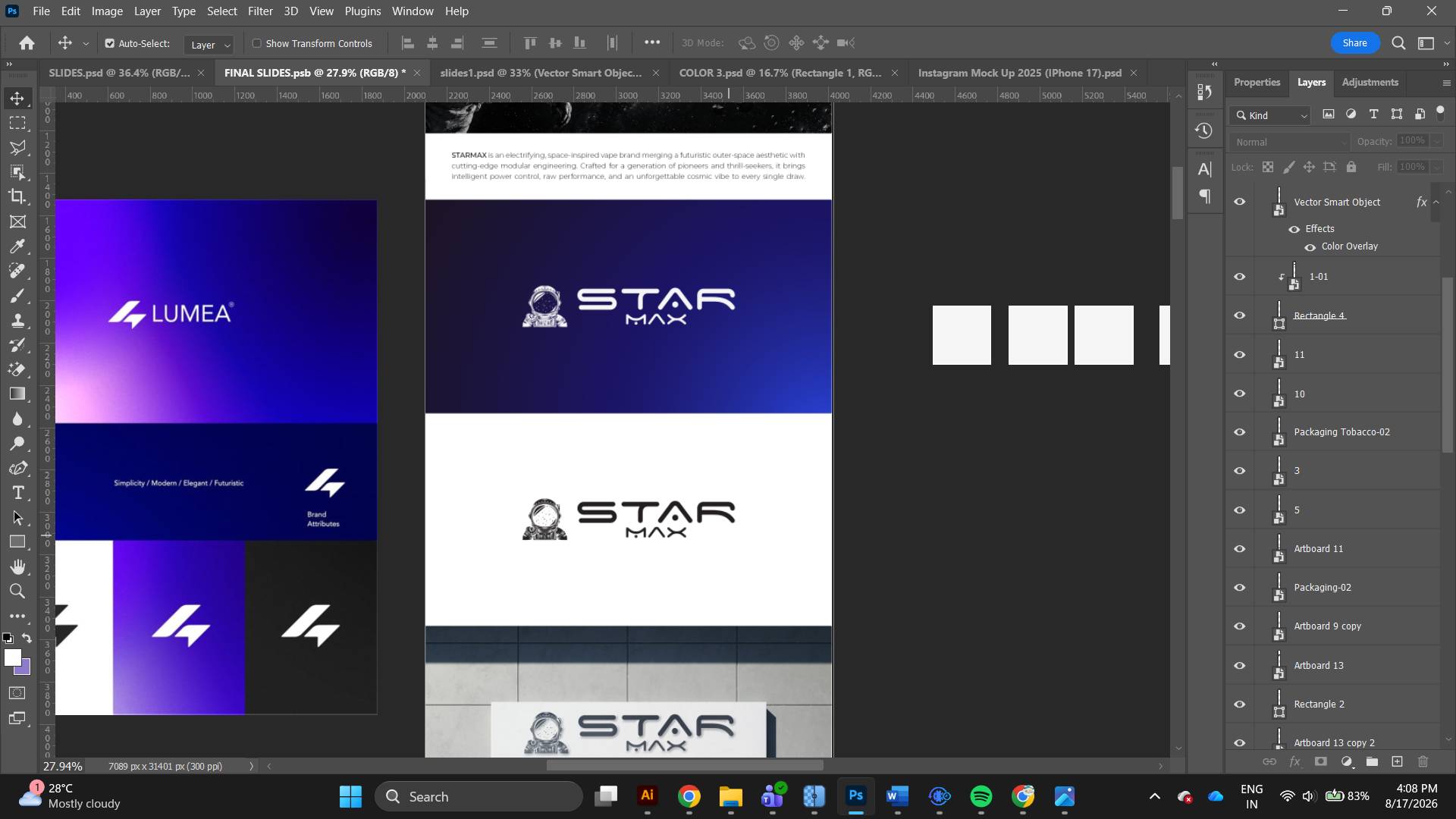Open the Kind filter dropdown
The image size is (1456, 819).
tap(1272, 115)
